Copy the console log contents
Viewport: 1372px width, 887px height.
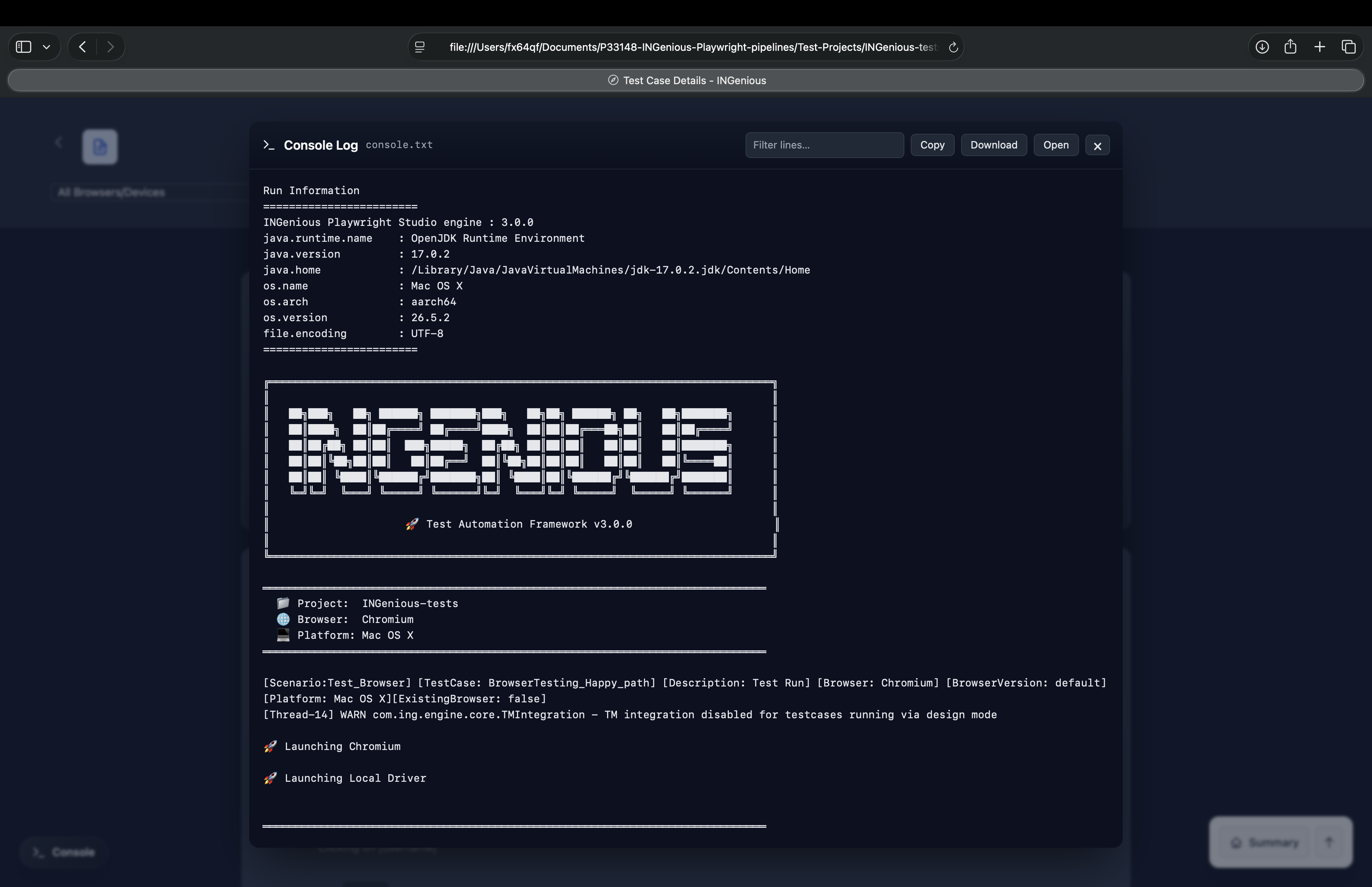(x=932, y=145)
